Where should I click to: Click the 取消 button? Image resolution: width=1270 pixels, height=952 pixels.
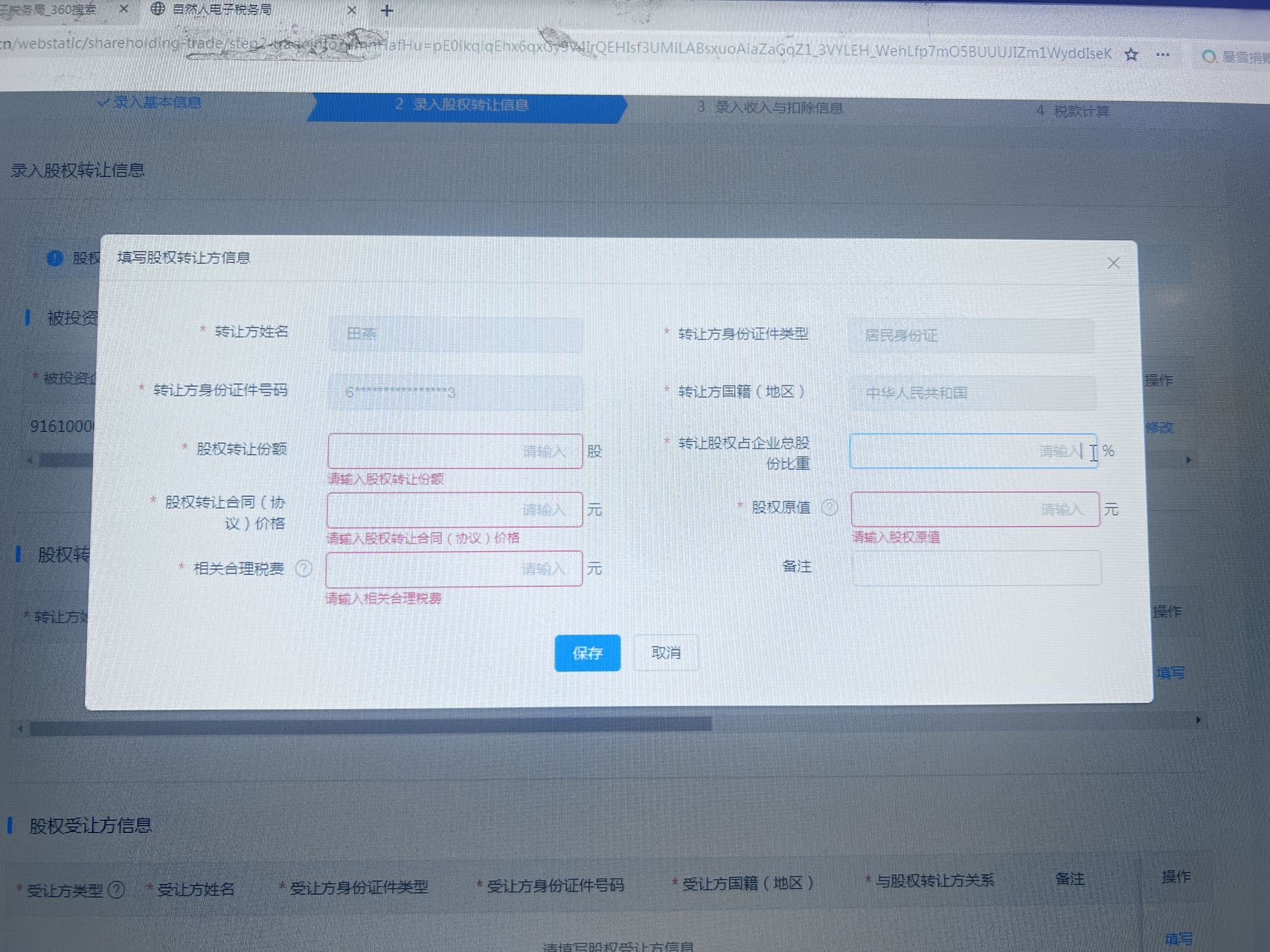[x=666, y=652]
